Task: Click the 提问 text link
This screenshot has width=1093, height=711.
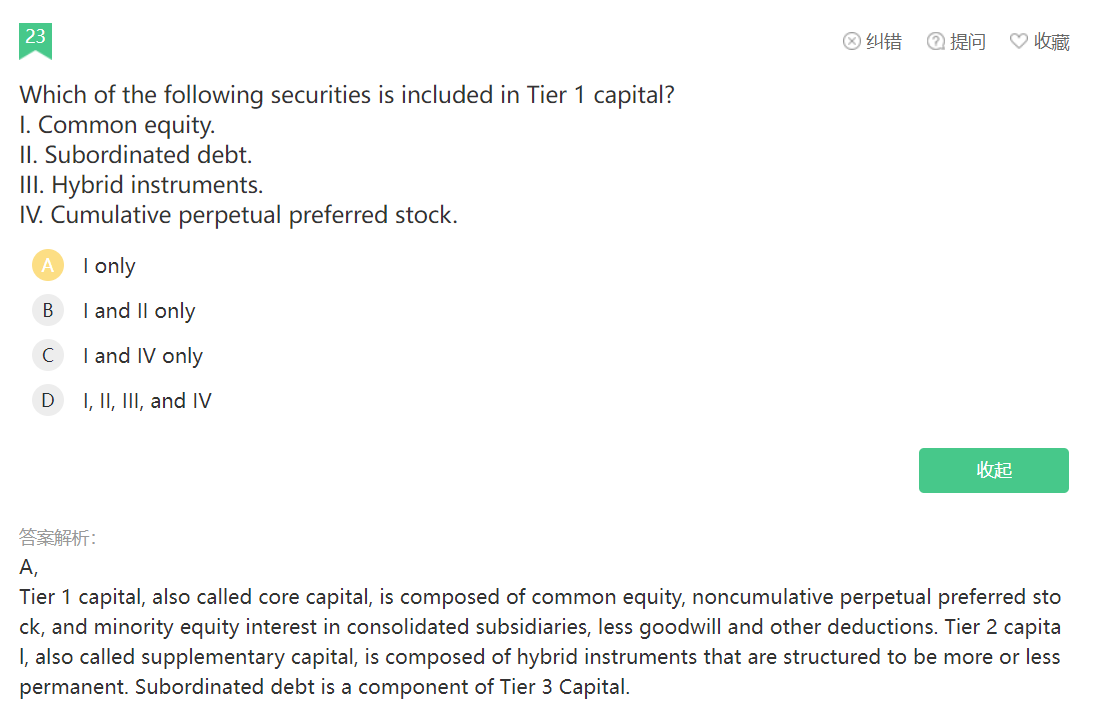Action: click(x=968, y=41)
